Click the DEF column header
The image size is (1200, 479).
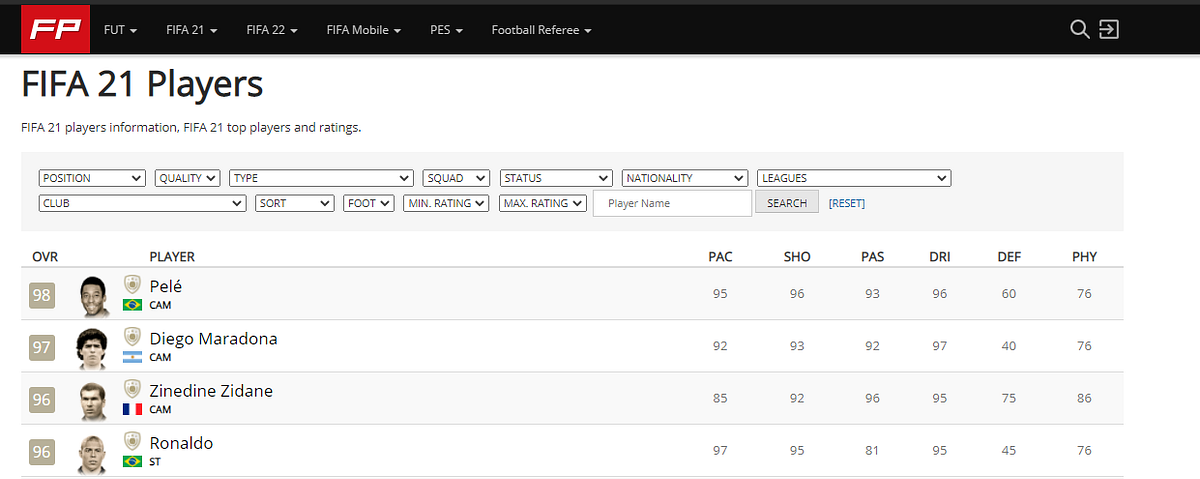tap(1009, 257)
